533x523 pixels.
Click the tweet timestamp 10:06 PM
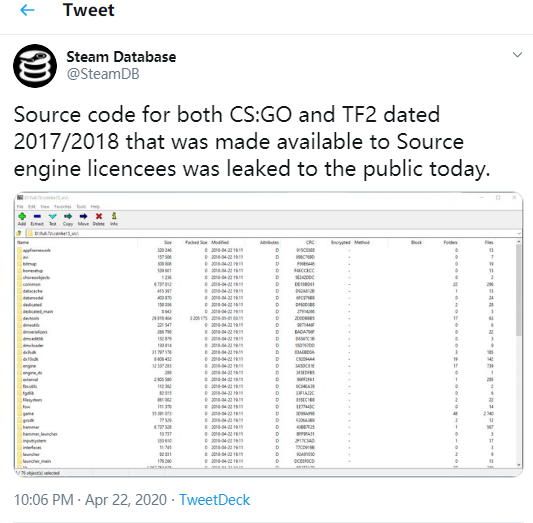point(44,500)
